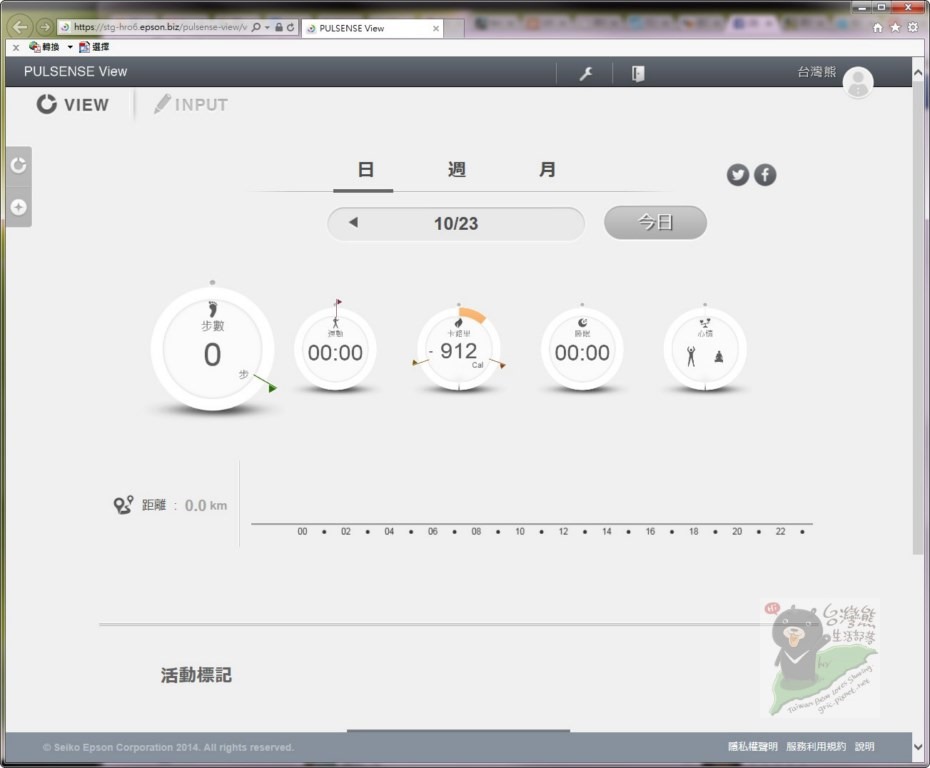Select the exercise time 00:00 dial
The width and height of the screenshot is (930, 768).
[x=335, y=349]
